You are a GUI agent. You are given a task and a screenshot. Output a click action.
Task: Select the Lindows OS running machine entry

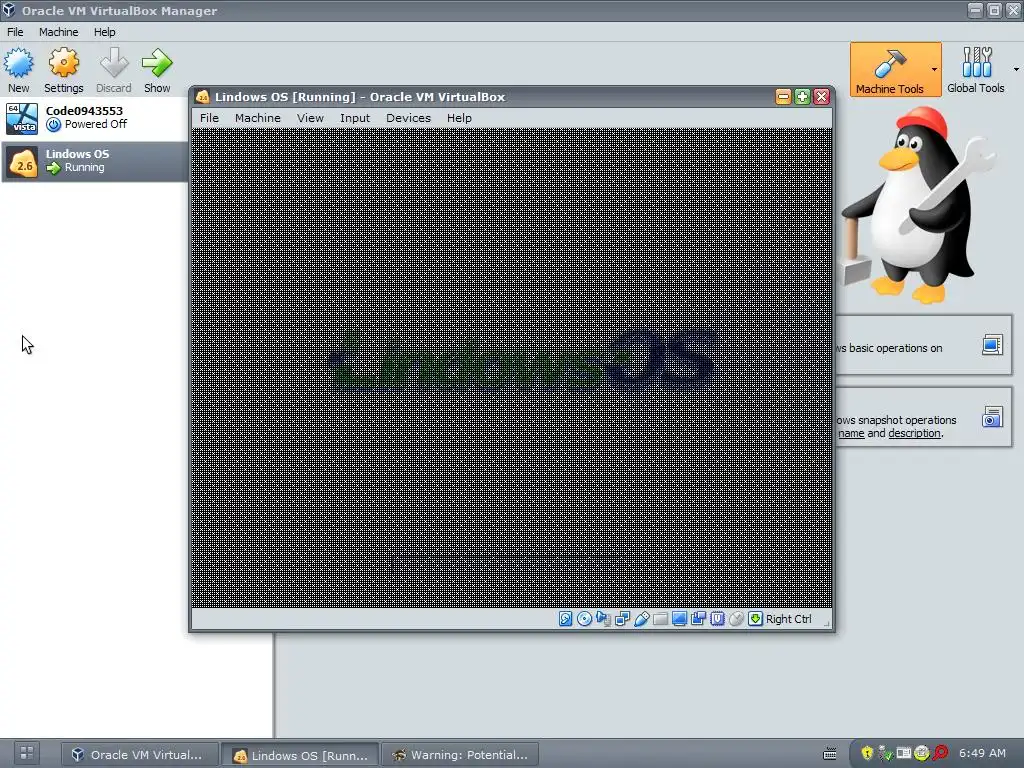(95, 161)
